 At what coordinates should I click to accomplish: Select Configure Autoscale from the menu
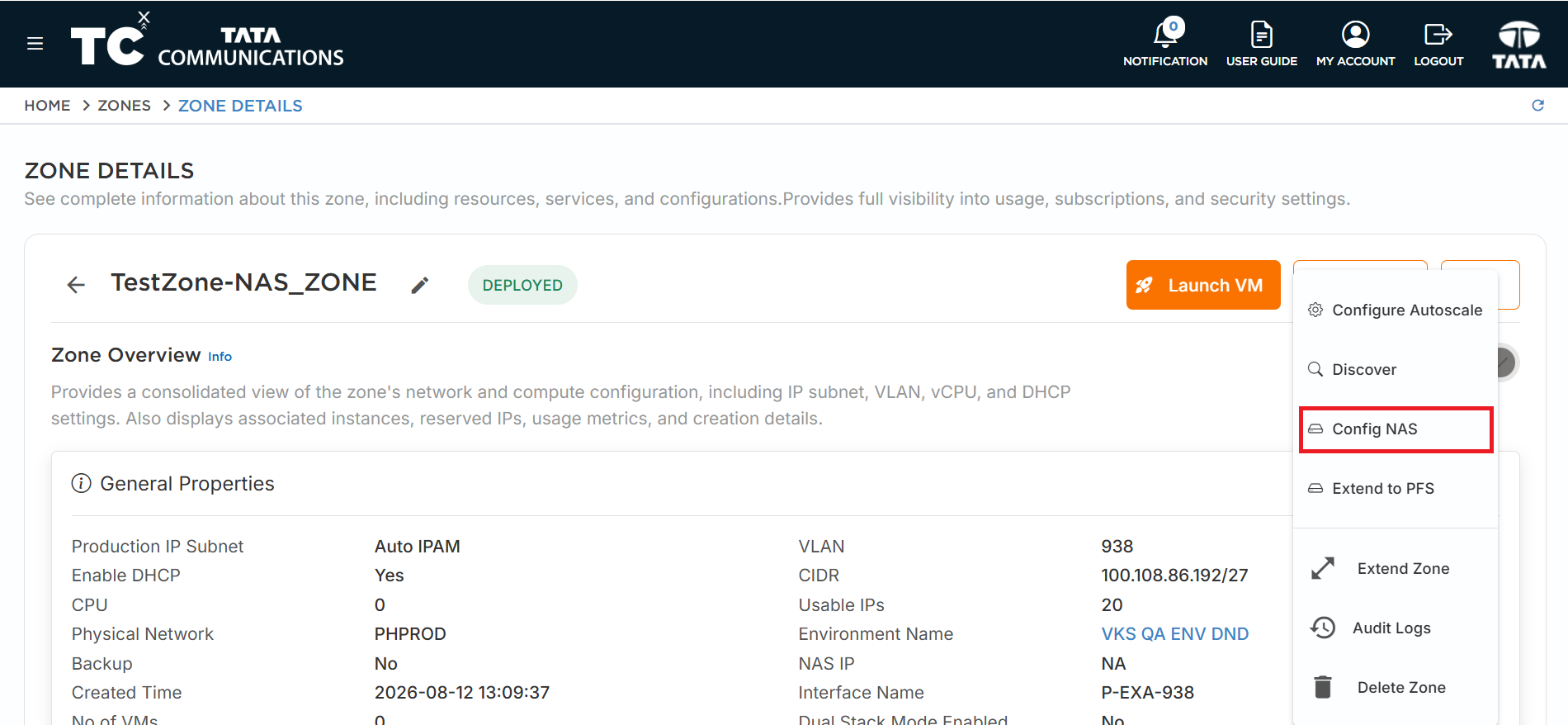[x=1395, y=310]
